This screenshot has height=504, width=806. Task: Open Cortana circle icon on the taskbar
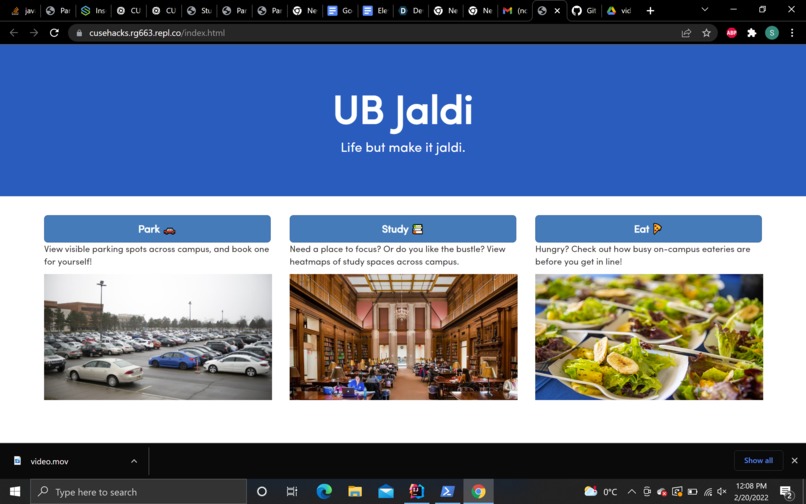click(262, 492)
